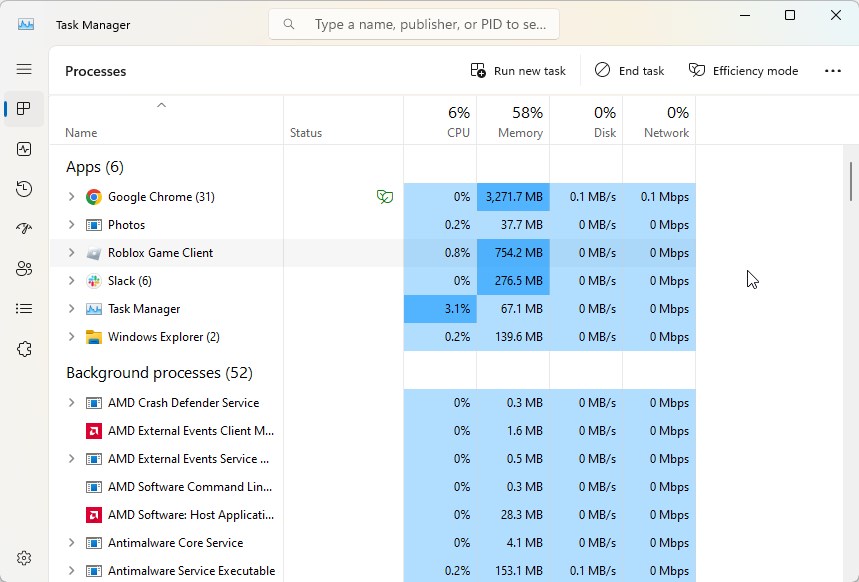Screen dimensions: 859x582
Task: Open the more options ellipsis menu
Action: [x=833, y=70]
